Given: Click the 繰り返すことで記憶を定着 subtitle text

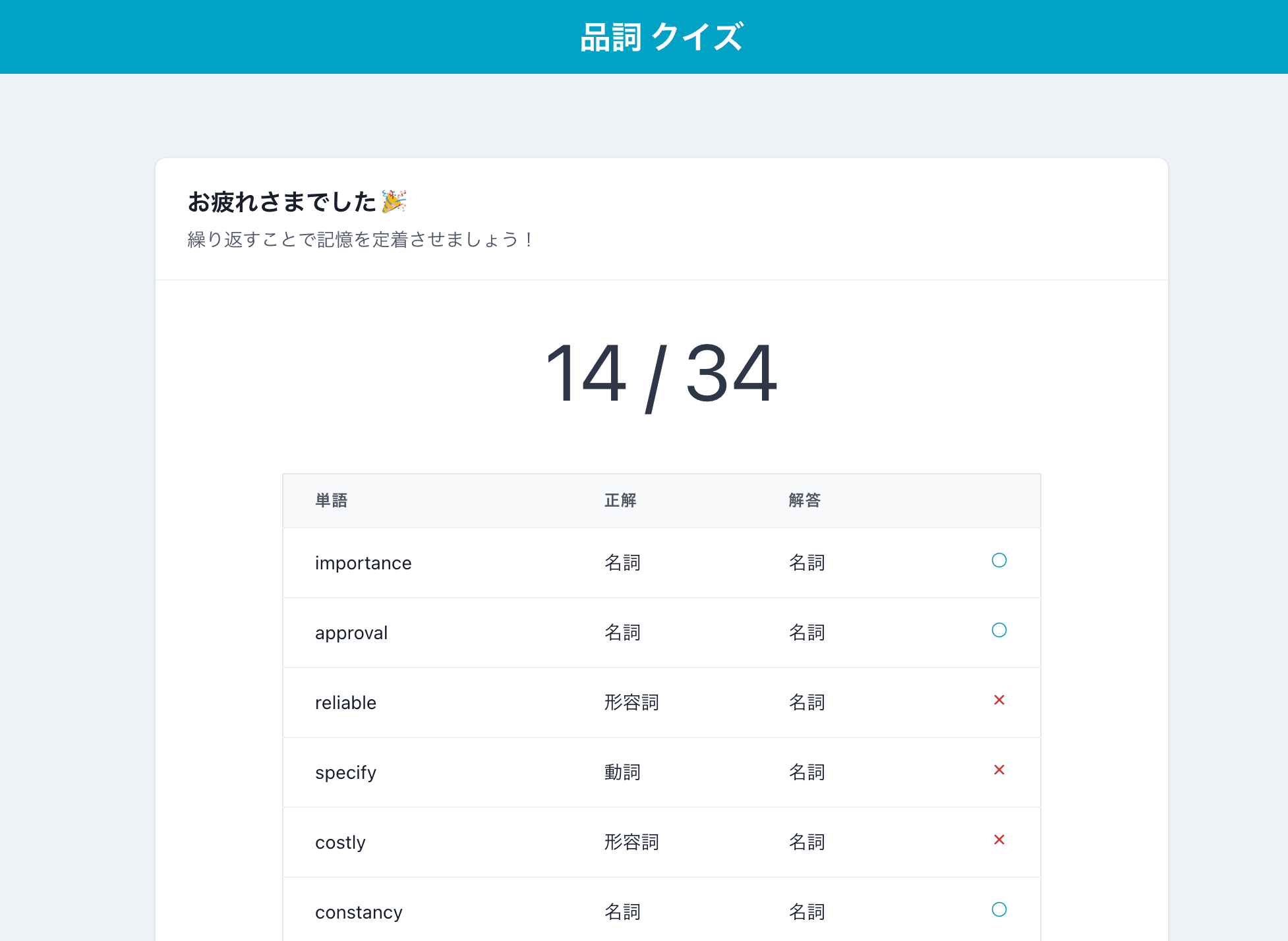Looking at the screenshot, I should 360,240.
